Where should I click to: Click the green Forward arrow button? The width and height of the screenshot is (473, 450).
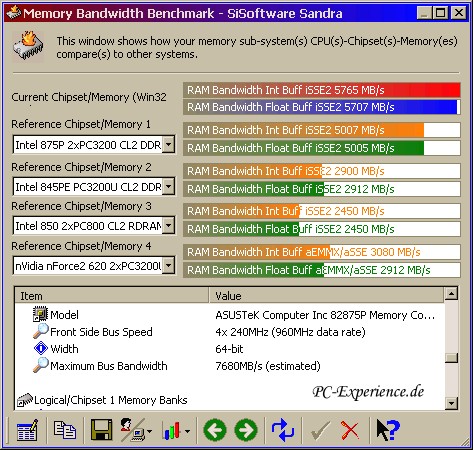pos(246,430)
